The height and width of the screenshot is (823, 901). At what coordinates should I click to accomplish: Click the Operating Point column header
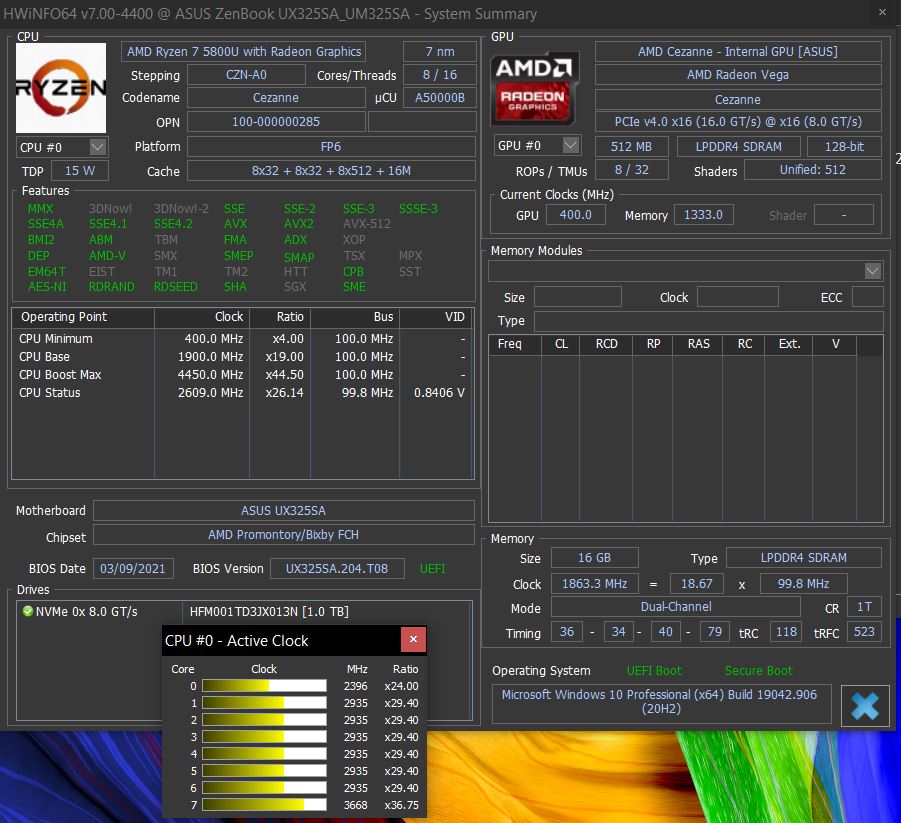[83, 317]
